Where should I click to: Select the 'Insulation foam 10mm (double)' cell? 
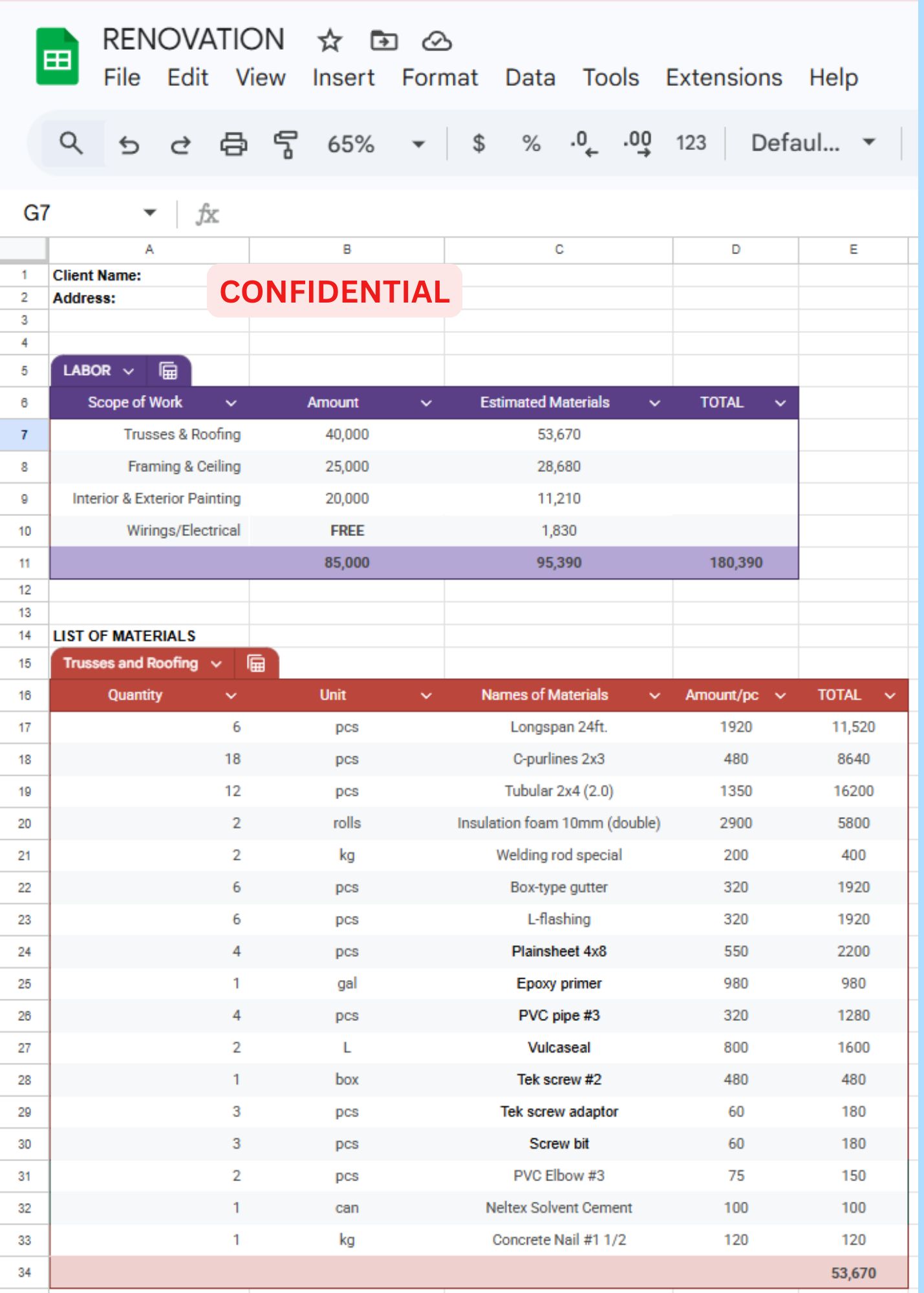559,824
